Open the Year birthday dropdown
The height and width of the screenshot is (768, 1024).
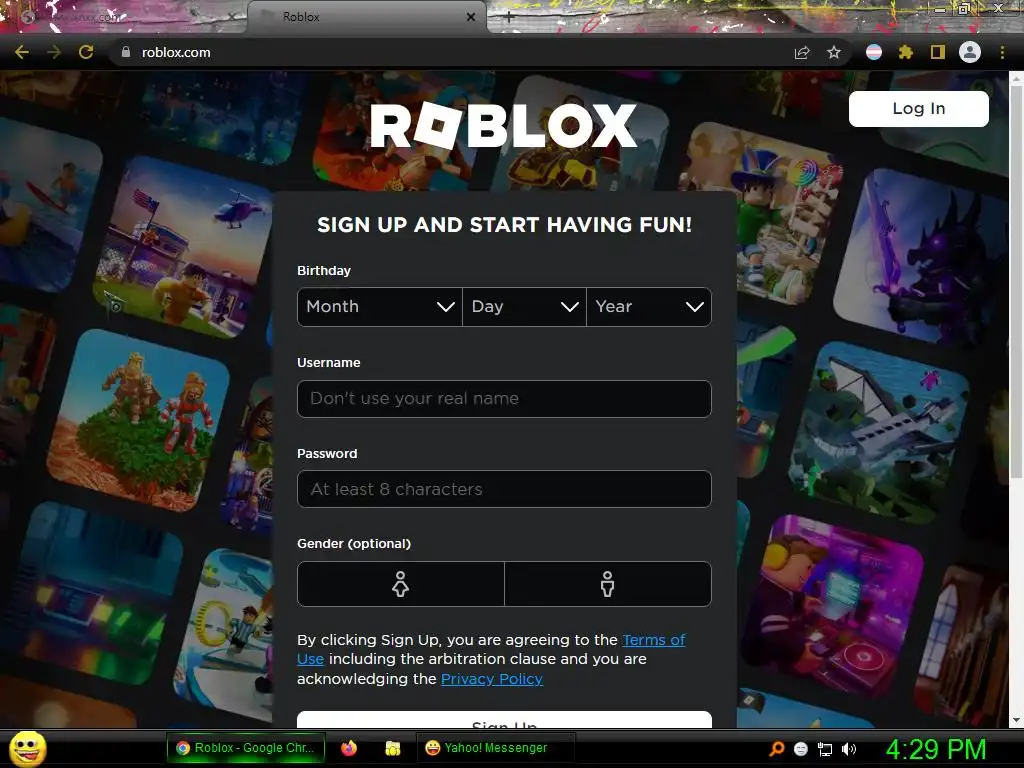[649, 307]
